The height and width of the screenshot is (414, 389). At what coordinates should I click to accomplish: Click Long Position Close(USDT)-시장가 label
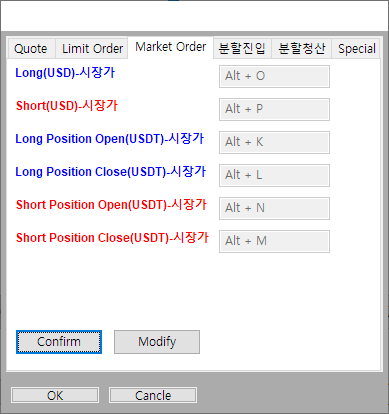(x=111, y=172)
